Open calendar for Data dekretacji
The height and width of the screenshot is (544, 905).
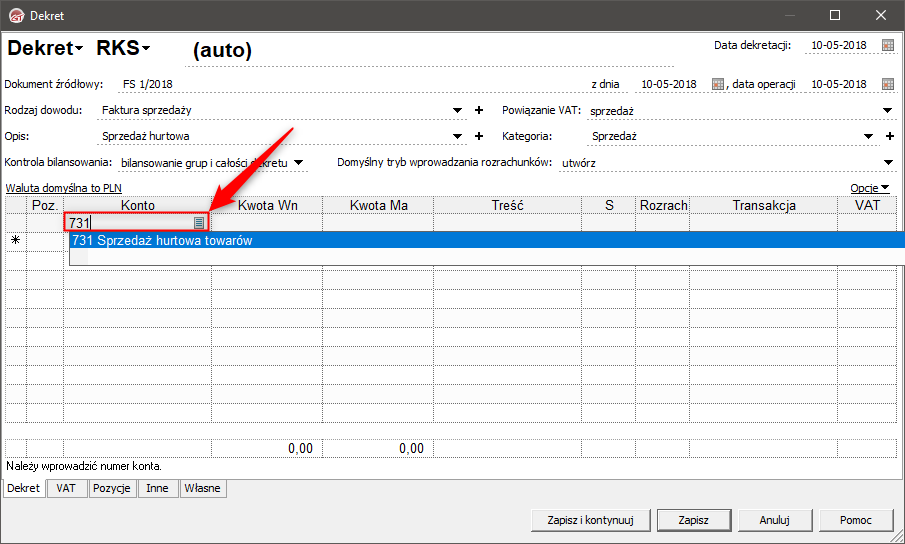pyautogui.click(x=888, y=45)
